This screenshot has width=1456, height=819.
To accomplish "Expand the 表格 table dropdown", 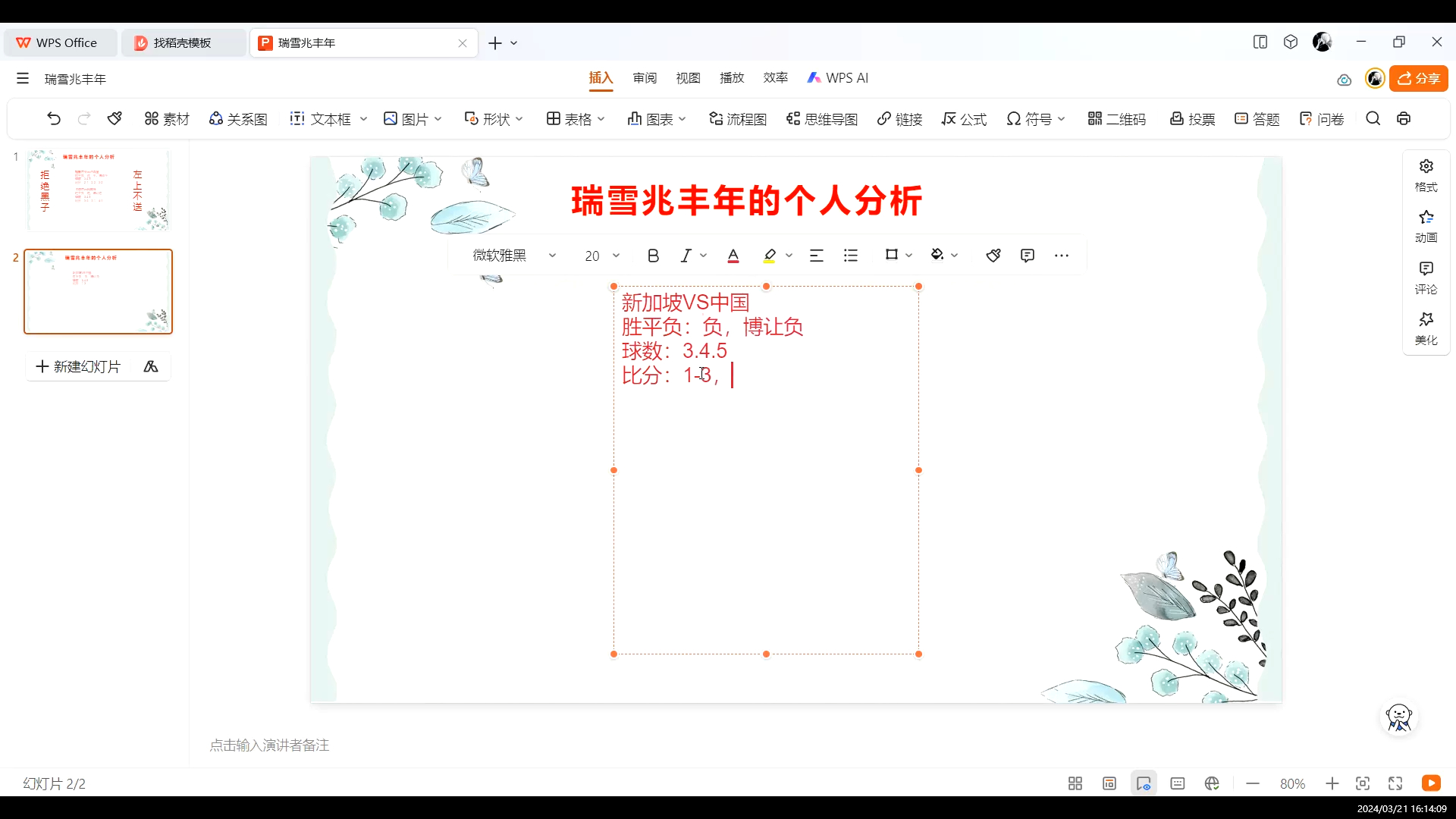I will coord(601,119).
